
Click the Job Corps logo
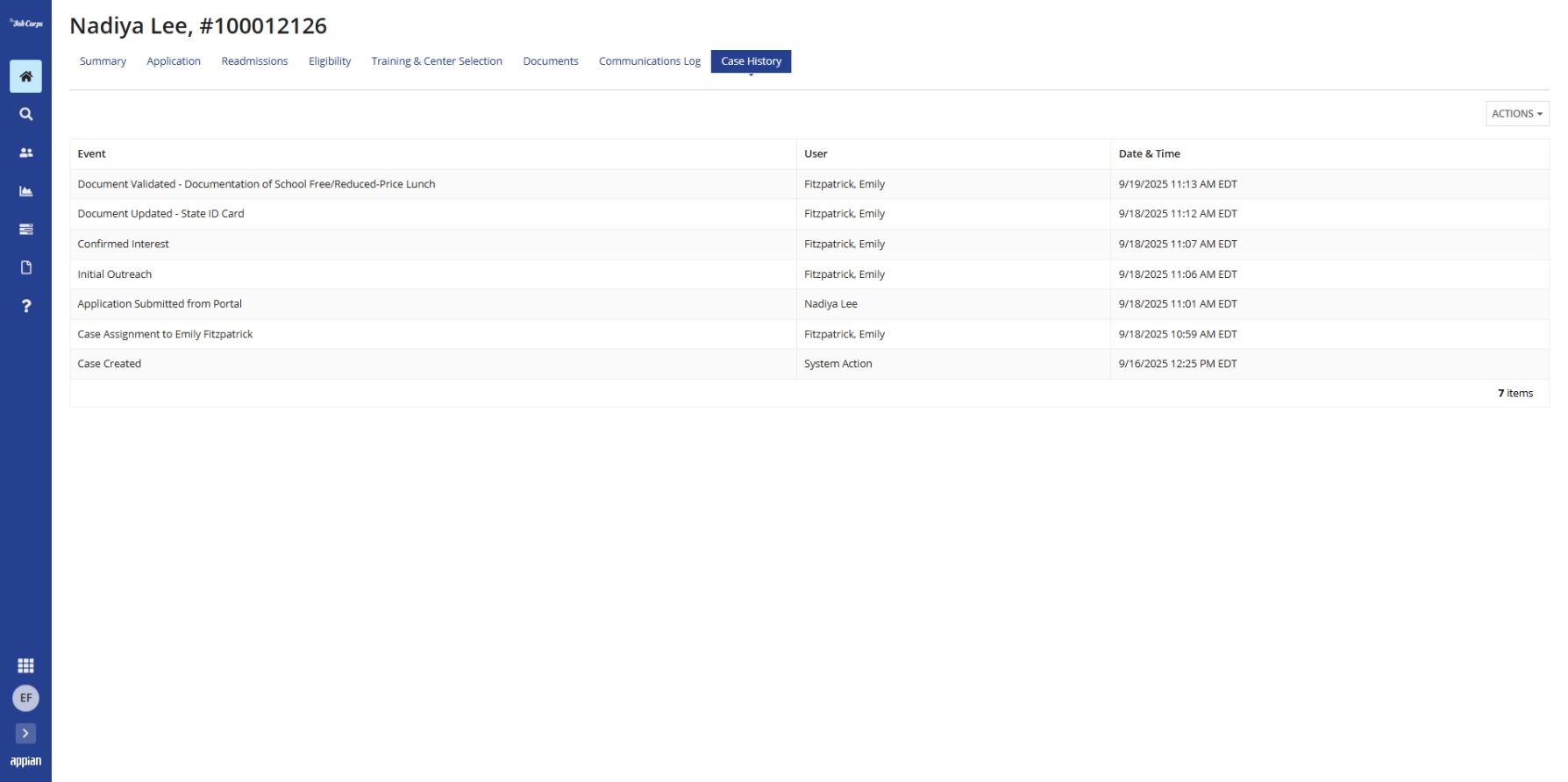coord(25,24)
